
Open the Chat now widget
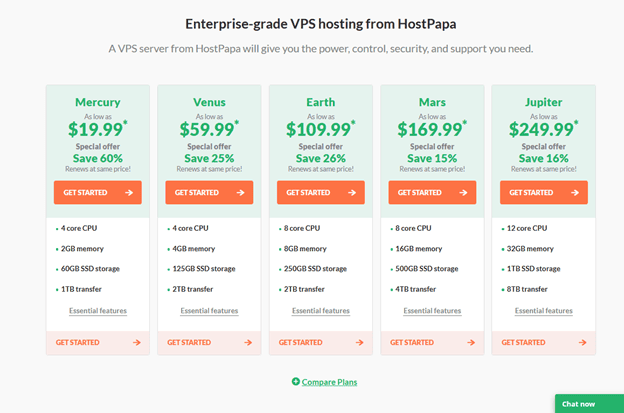(579, 404)
